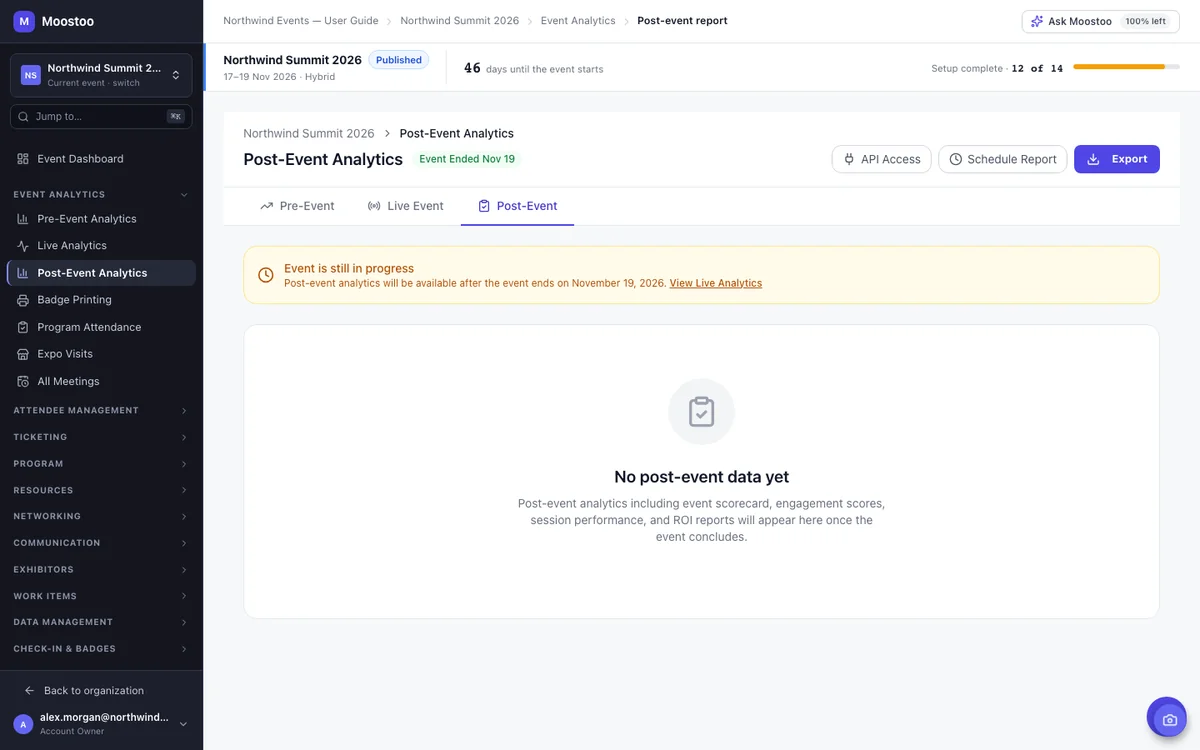Click the 'Event is still in progress' text
This screenshot has height=750, width=1200.
click(349, 268)
